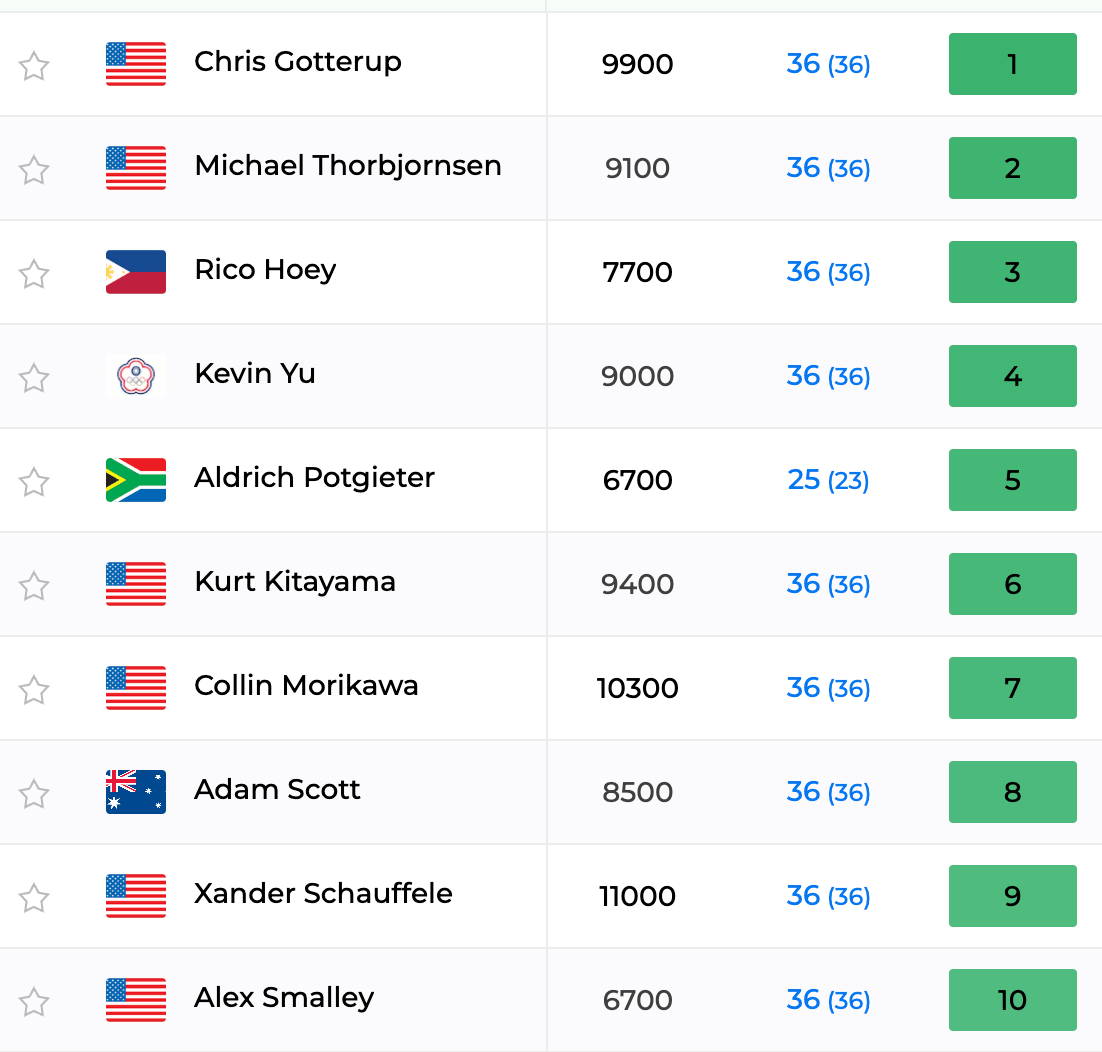Click Adam Scott's 36 (36) holes link

coord(828,792)
